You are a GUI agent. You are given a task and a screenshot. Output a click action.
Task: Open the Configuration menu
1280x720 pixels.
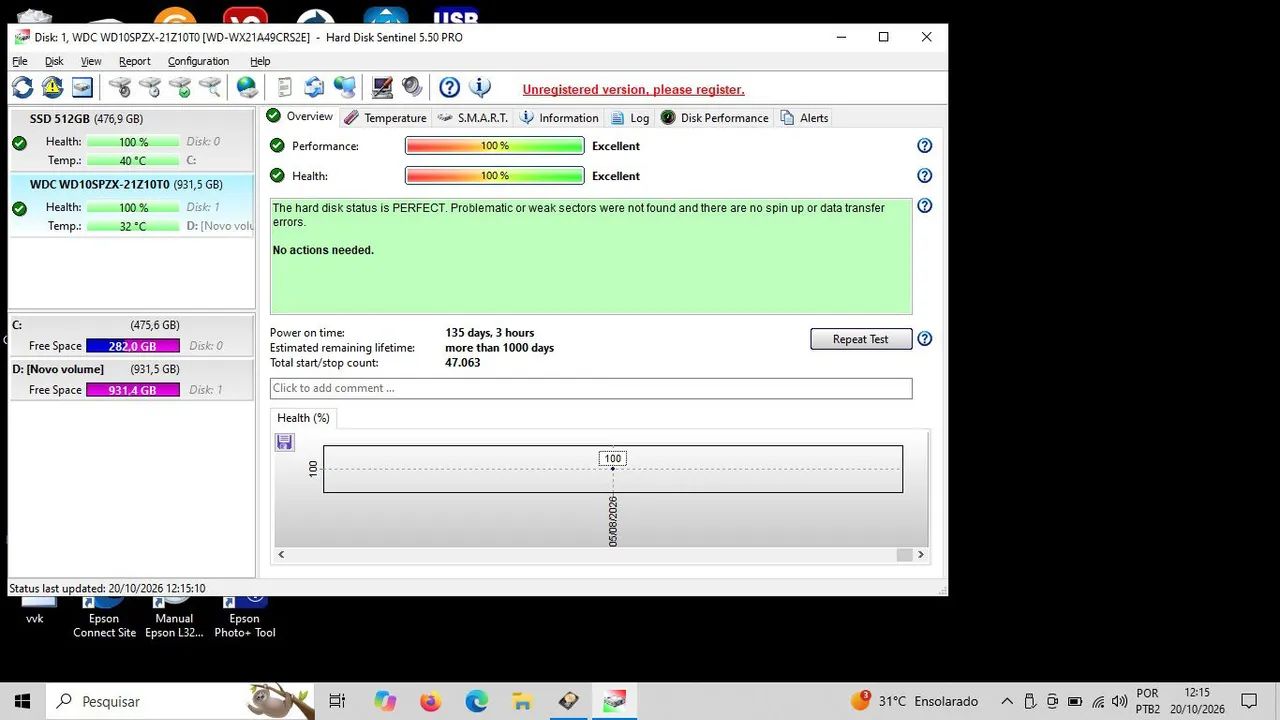coord(198,61)
